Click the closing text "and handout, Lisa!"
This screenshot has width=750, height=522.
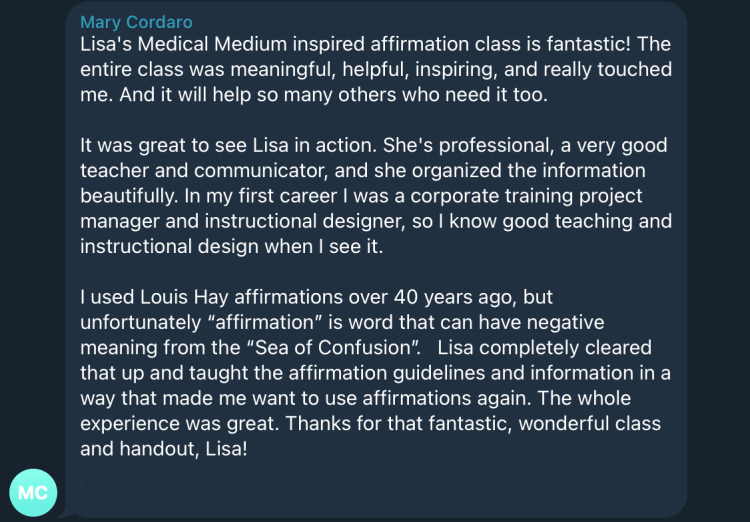160,448
